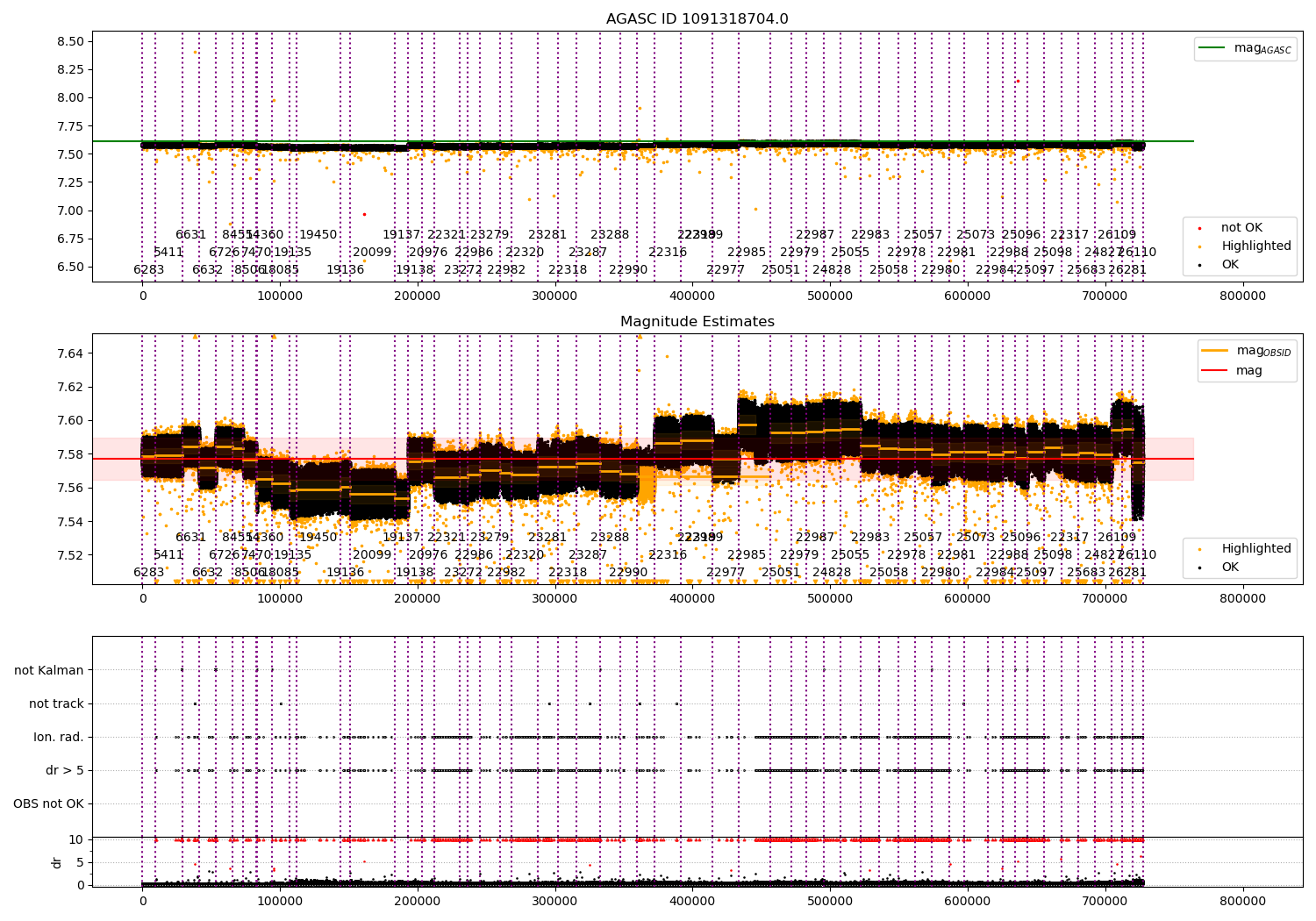Click the 'Magnitude Estimates' plot title

point(697,322)
